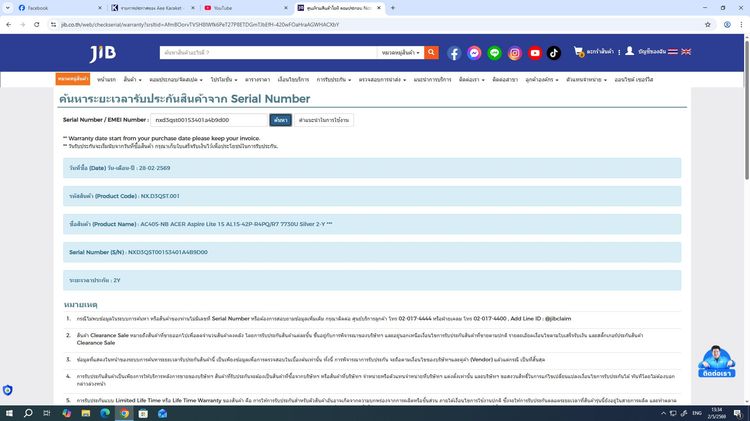Click the orange category button in the nav bar
The width and height of the screenshot is (750, 421).
click(73, 79)
